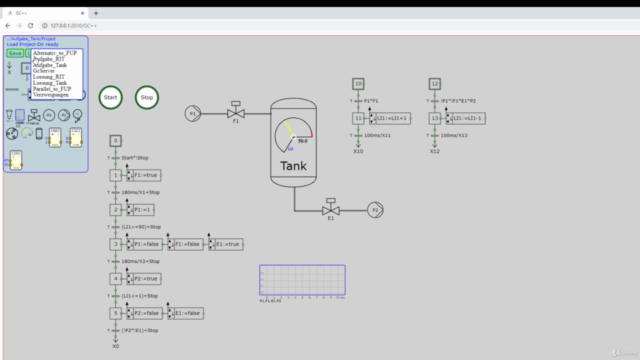Image resolution: width=640 pixels, height=360 pixels.
Task: Pick the phone device palette icon
Action: point(39,133)
